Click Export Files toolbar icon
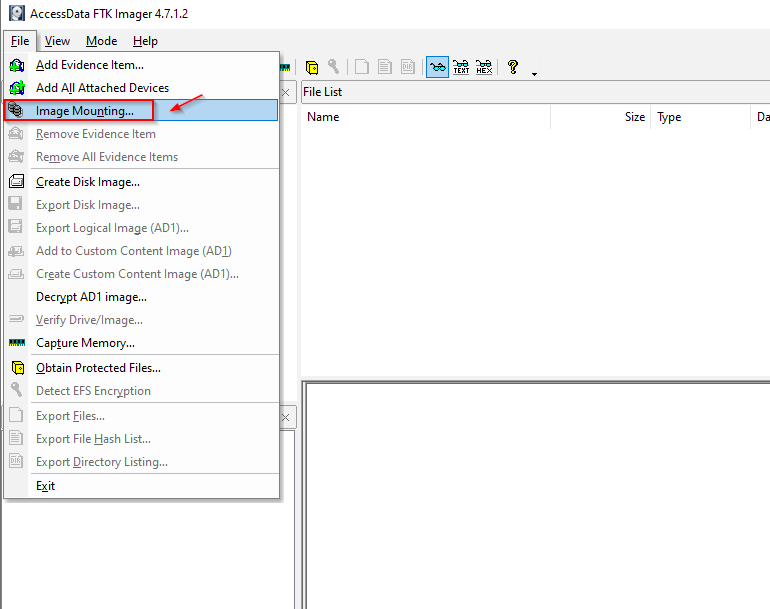 pyautogui.click(x=362, y=67)
